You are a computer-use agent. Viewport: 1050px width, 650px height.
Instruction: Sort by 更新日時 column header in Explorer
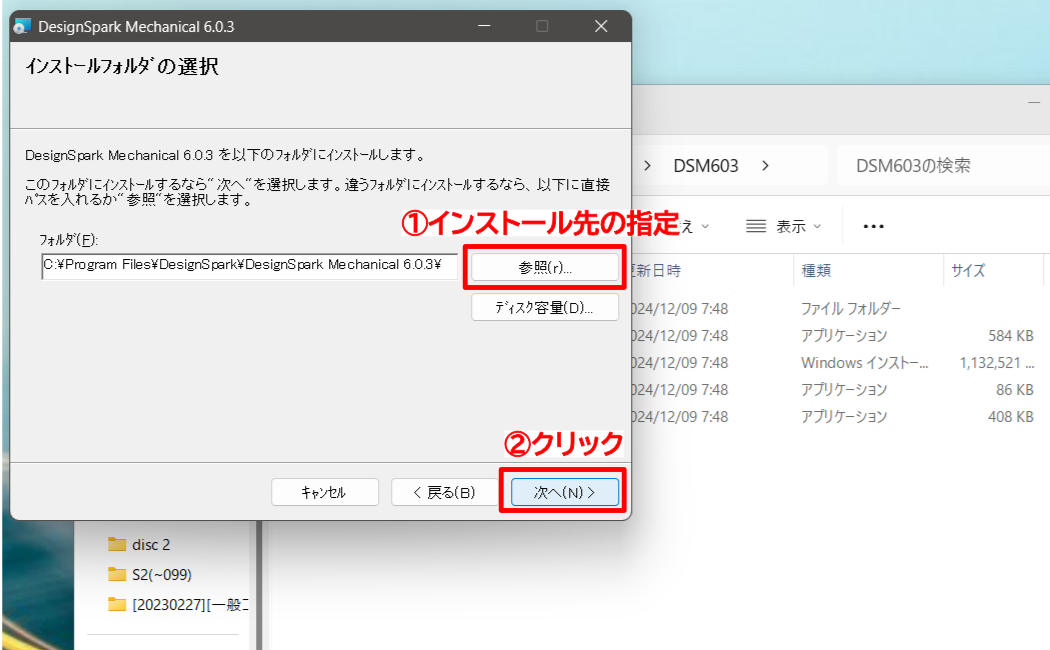(656, 270)
